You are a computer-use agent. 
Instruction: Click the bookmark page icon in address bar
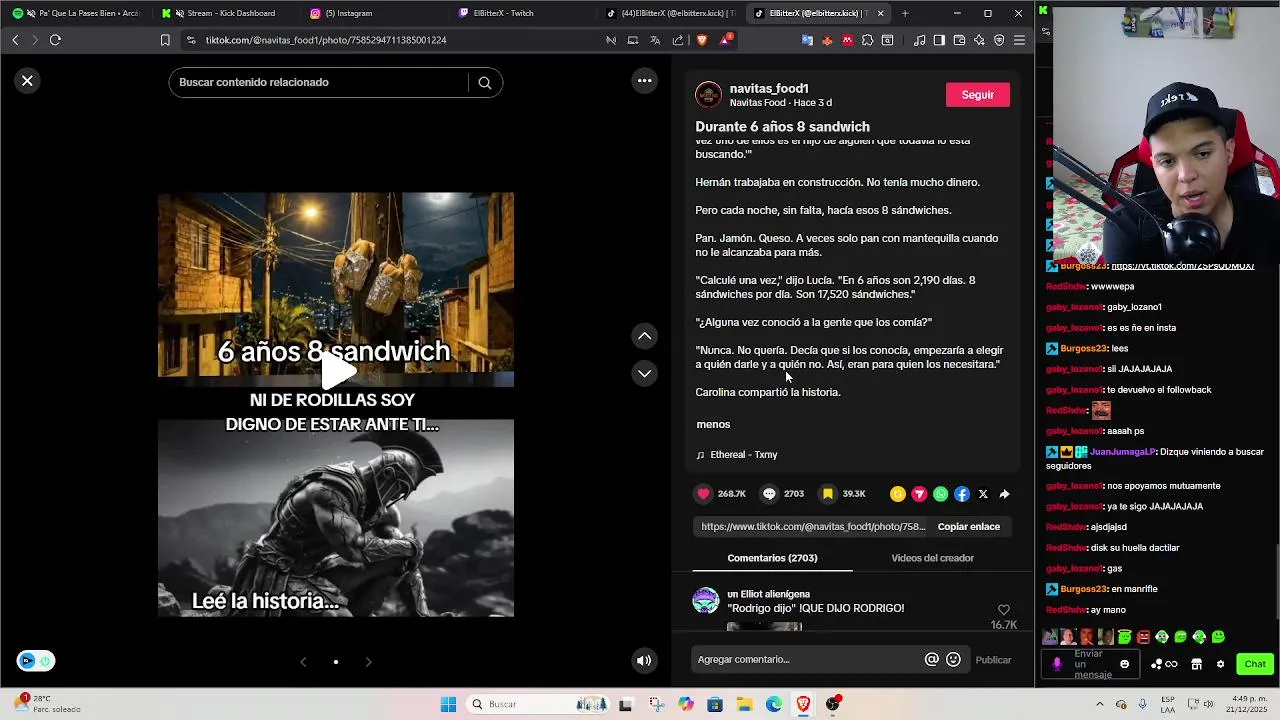[165, 40]
